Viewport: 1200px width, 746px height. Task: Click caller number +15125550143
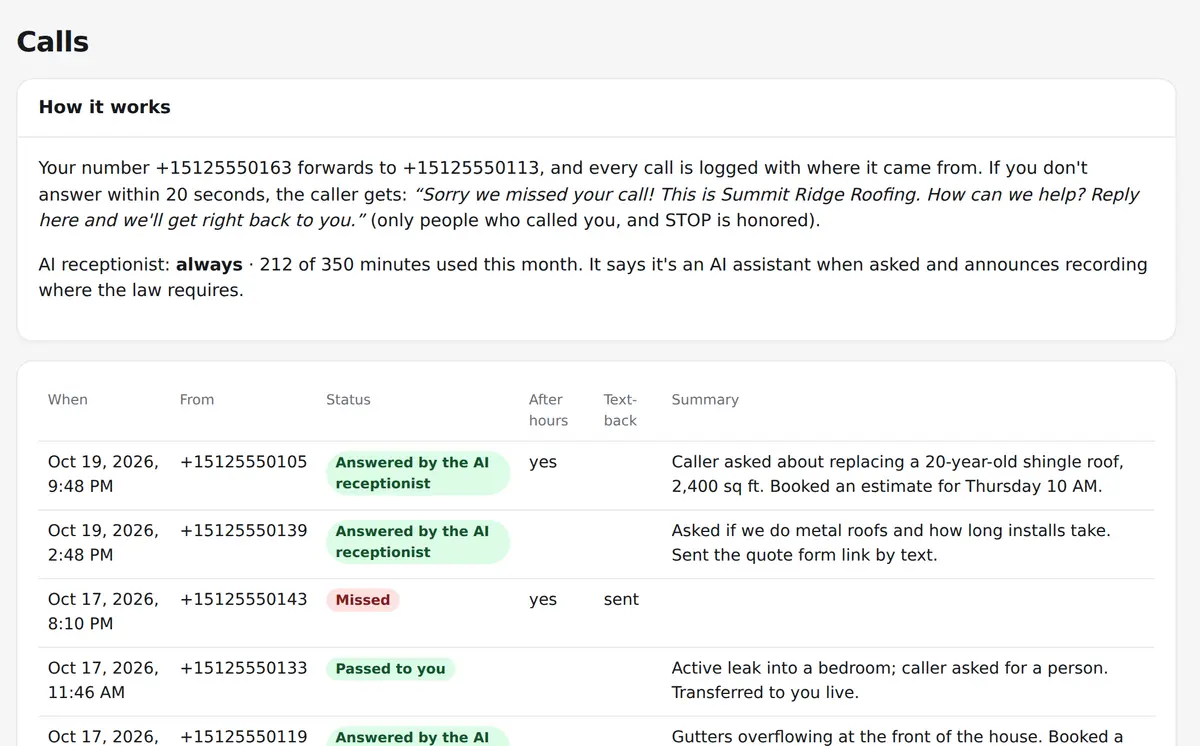click(x=244, y=599)
